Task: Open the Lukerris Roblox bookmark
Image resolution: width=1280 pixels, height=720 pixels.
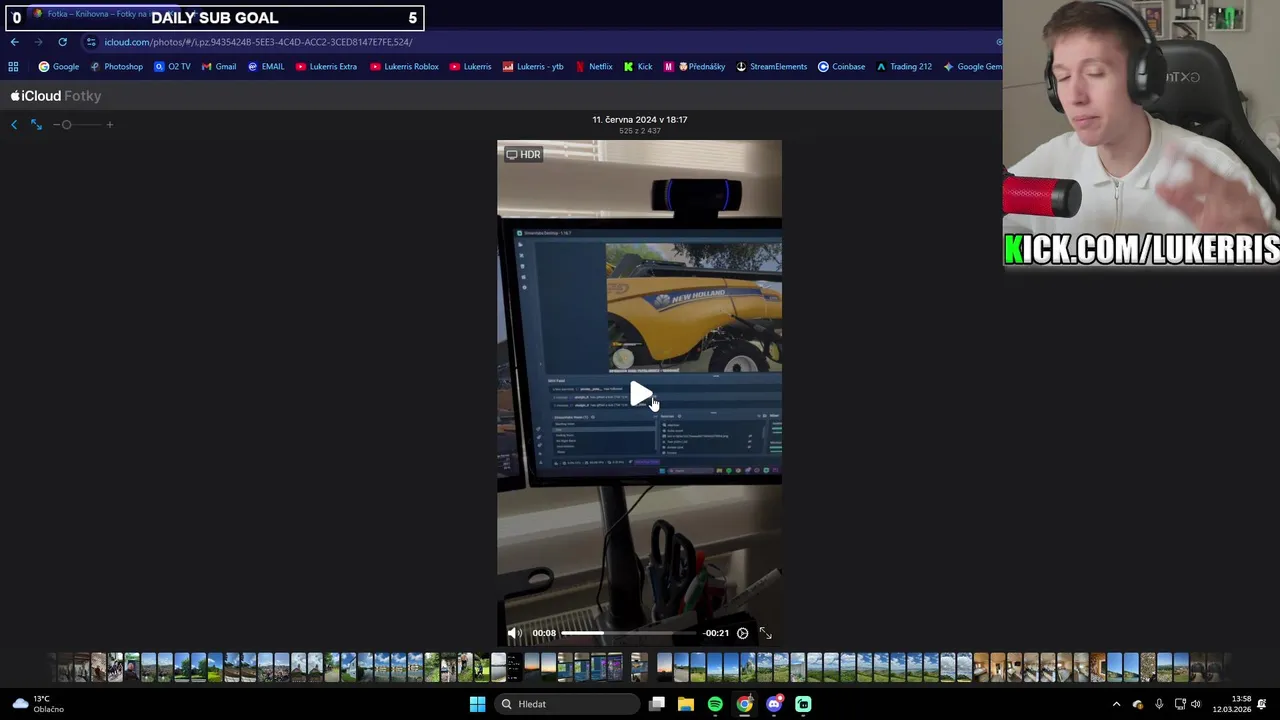Action: (x=404, y=67)
